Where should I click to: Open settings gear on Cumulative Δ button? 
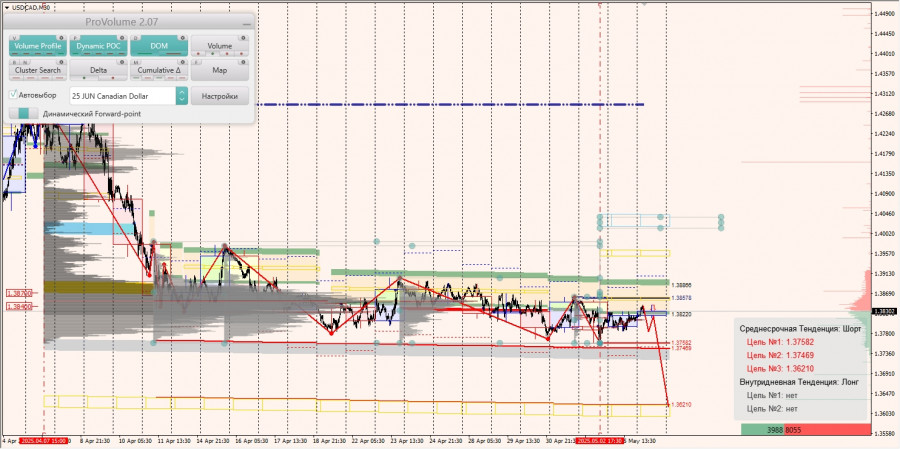(x=184, y=62)
